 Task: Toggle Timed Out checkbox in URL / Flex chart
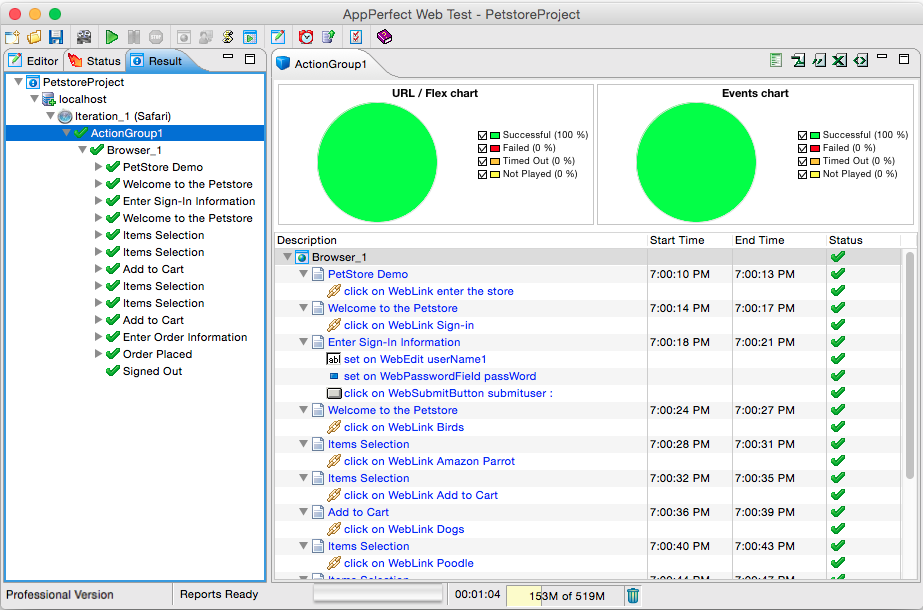coord(483,161)
